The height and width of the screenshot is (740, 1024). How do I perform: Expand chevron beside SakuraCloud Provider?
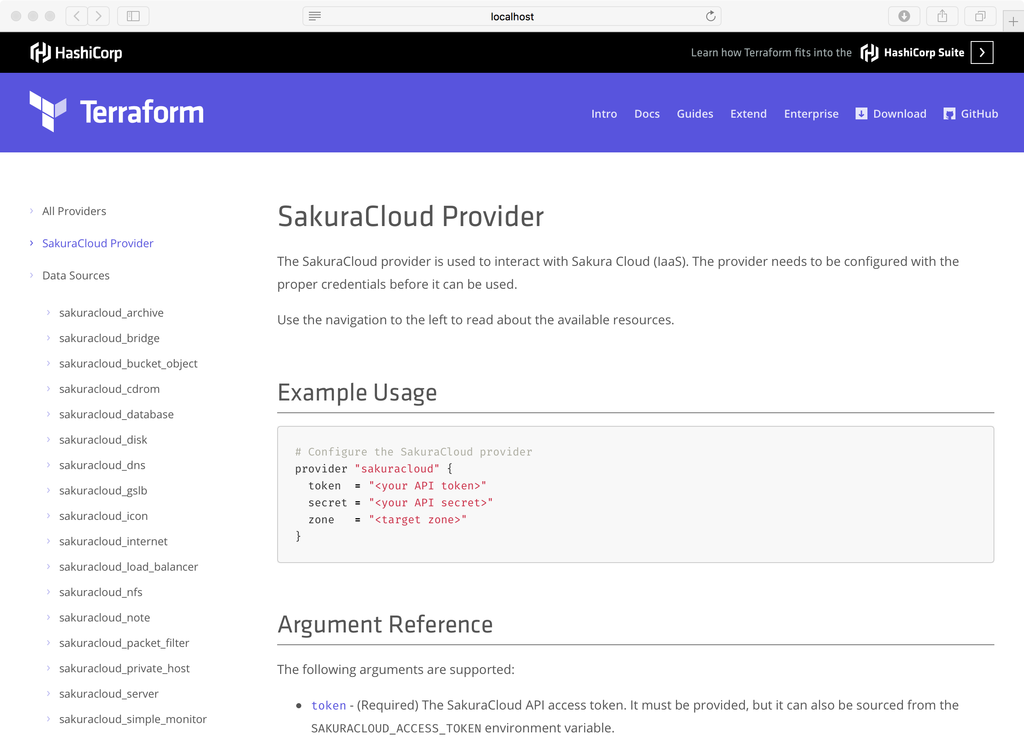(x=31, y=243)
